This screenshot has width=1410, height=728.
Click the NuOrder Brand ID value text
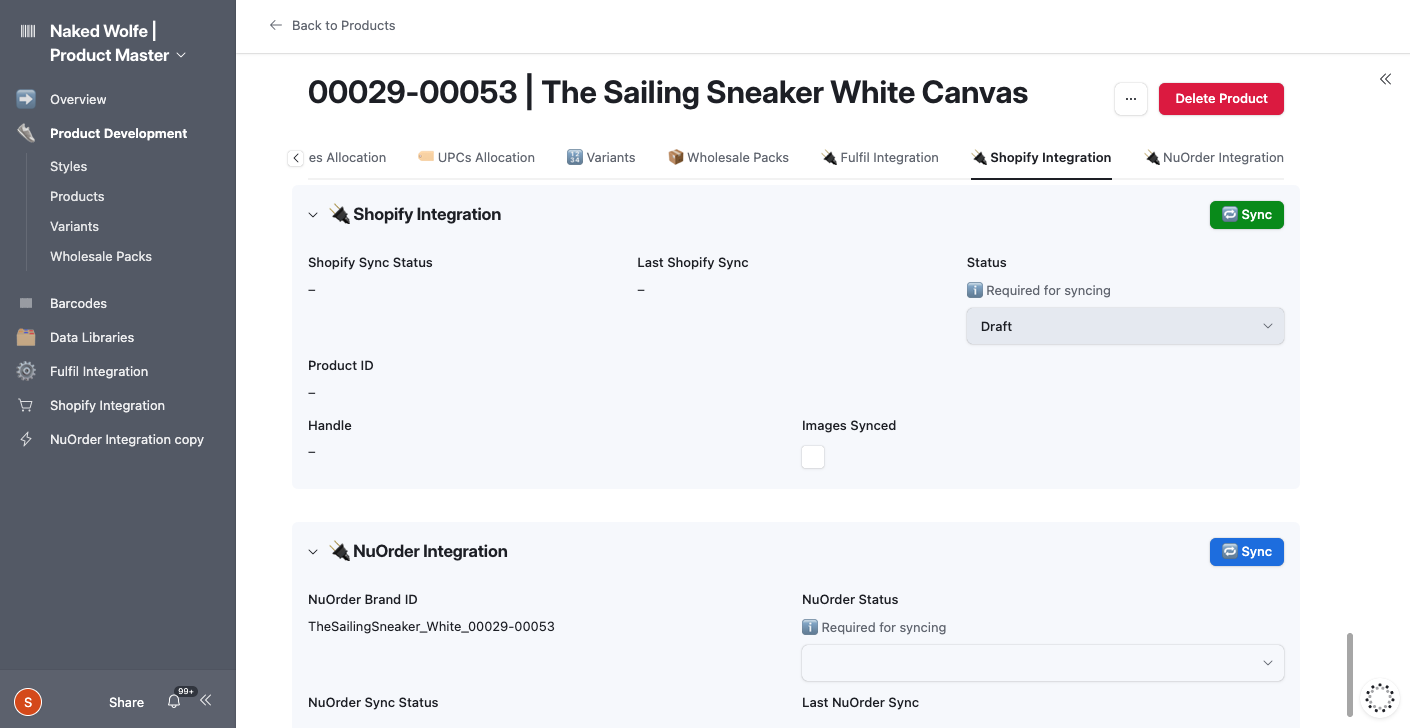coord(431,627)
